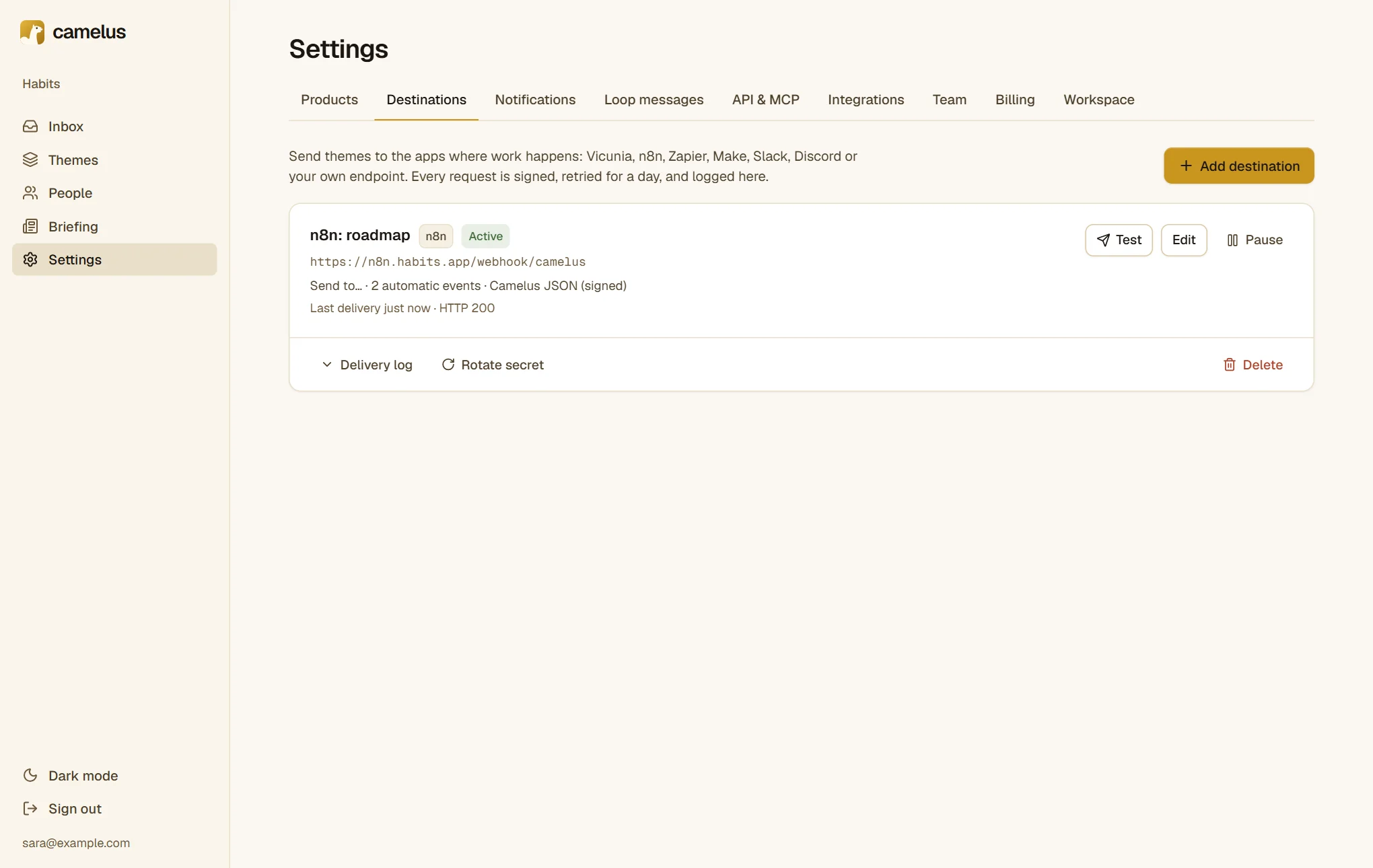Open the Integrations tab
This screenshot has width=1373, height=868.
coord(866,100)
